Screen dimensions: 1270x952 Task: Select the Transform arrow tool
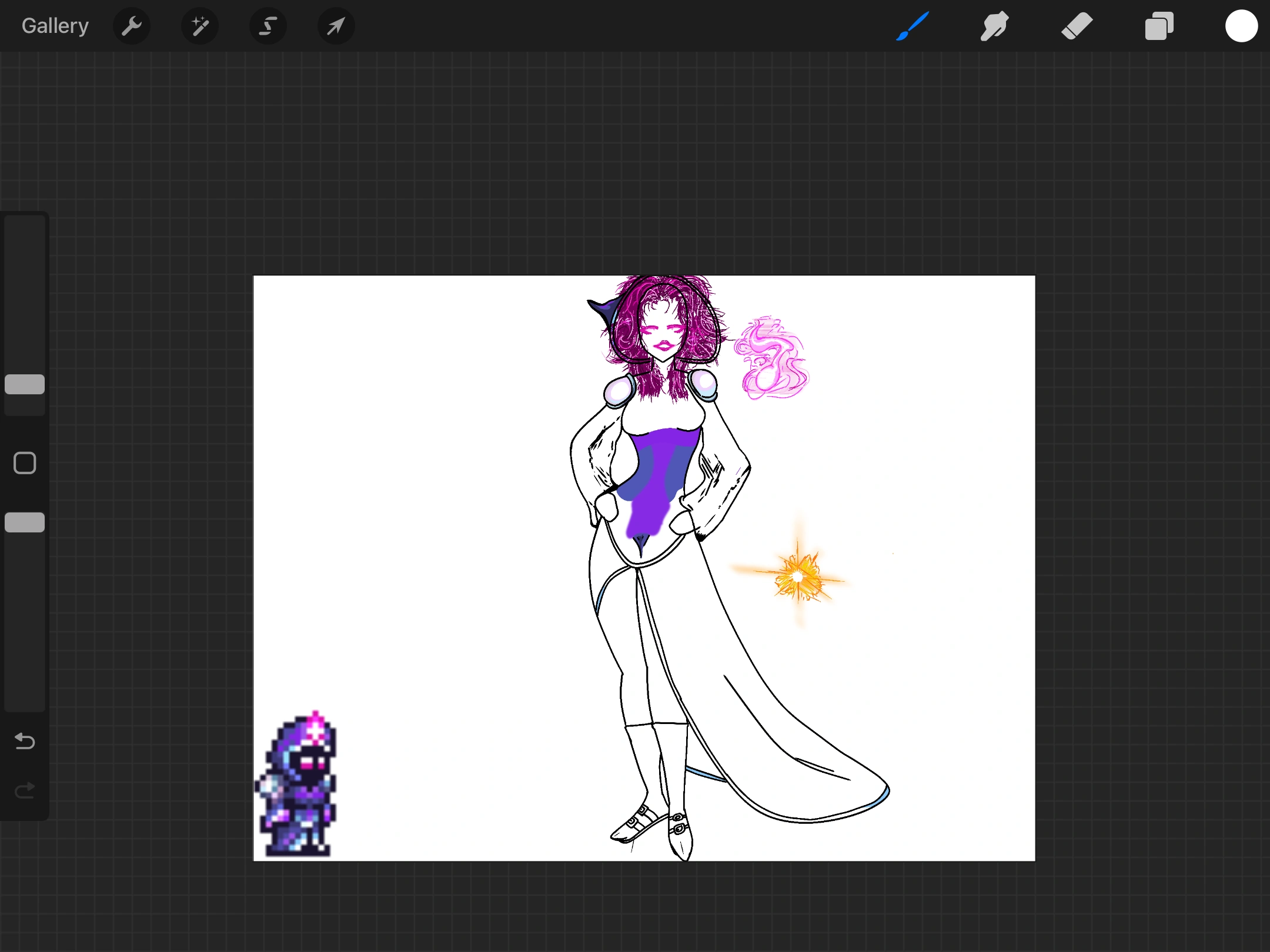pyautogui.click(x=336, y=26)
